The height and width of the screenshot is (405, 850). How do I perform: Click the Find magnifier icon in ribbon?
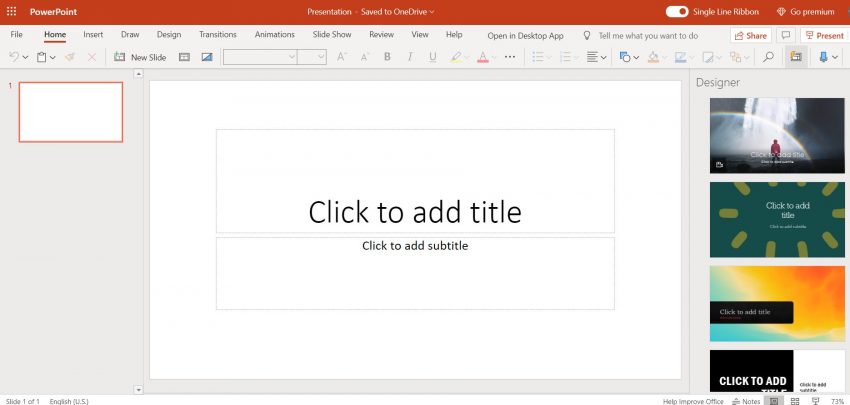768,57
